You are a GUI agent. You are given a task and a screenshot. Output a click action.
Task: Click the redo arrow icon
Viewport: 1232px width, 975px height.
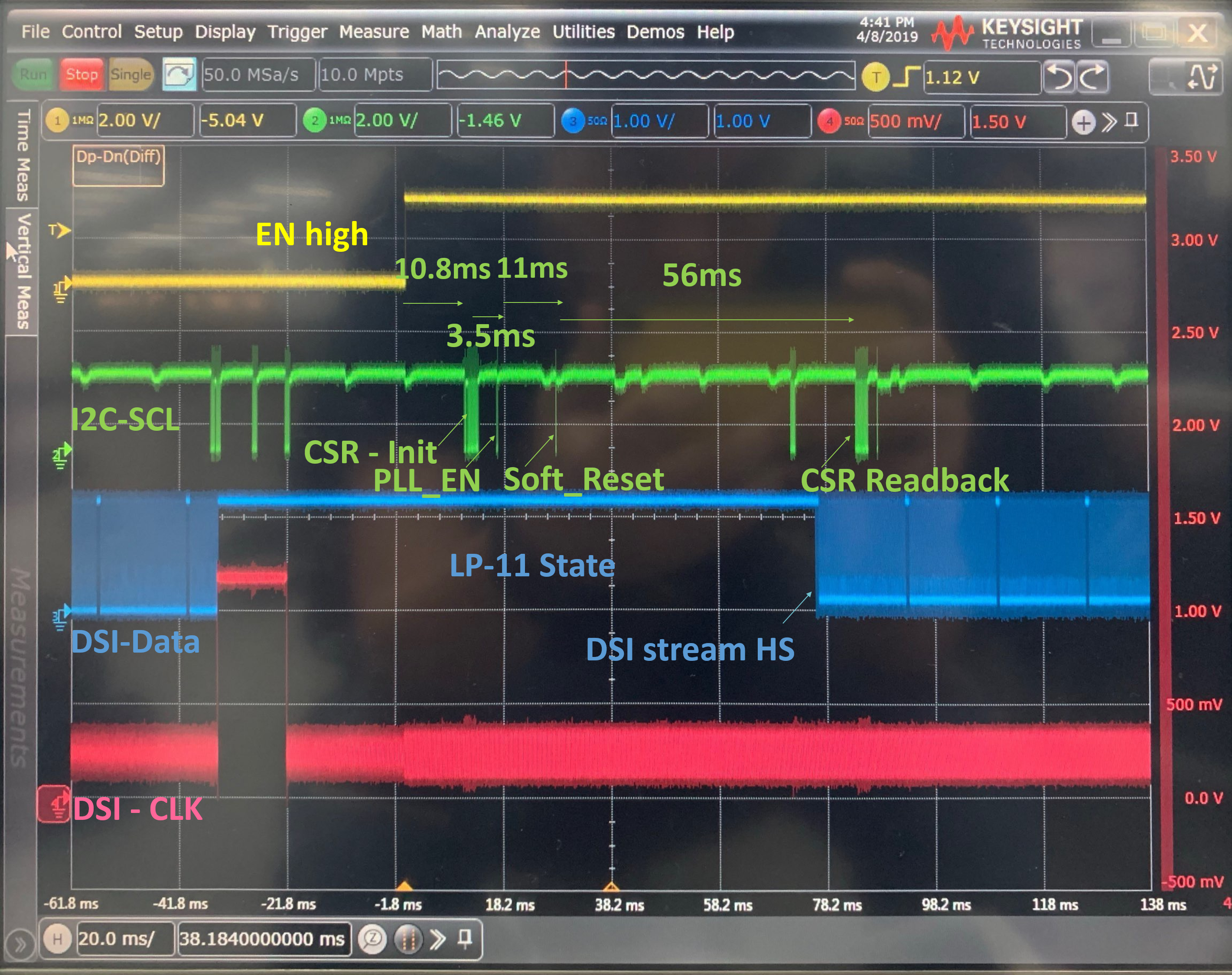pyautogui.click(x=1093, y=77)
